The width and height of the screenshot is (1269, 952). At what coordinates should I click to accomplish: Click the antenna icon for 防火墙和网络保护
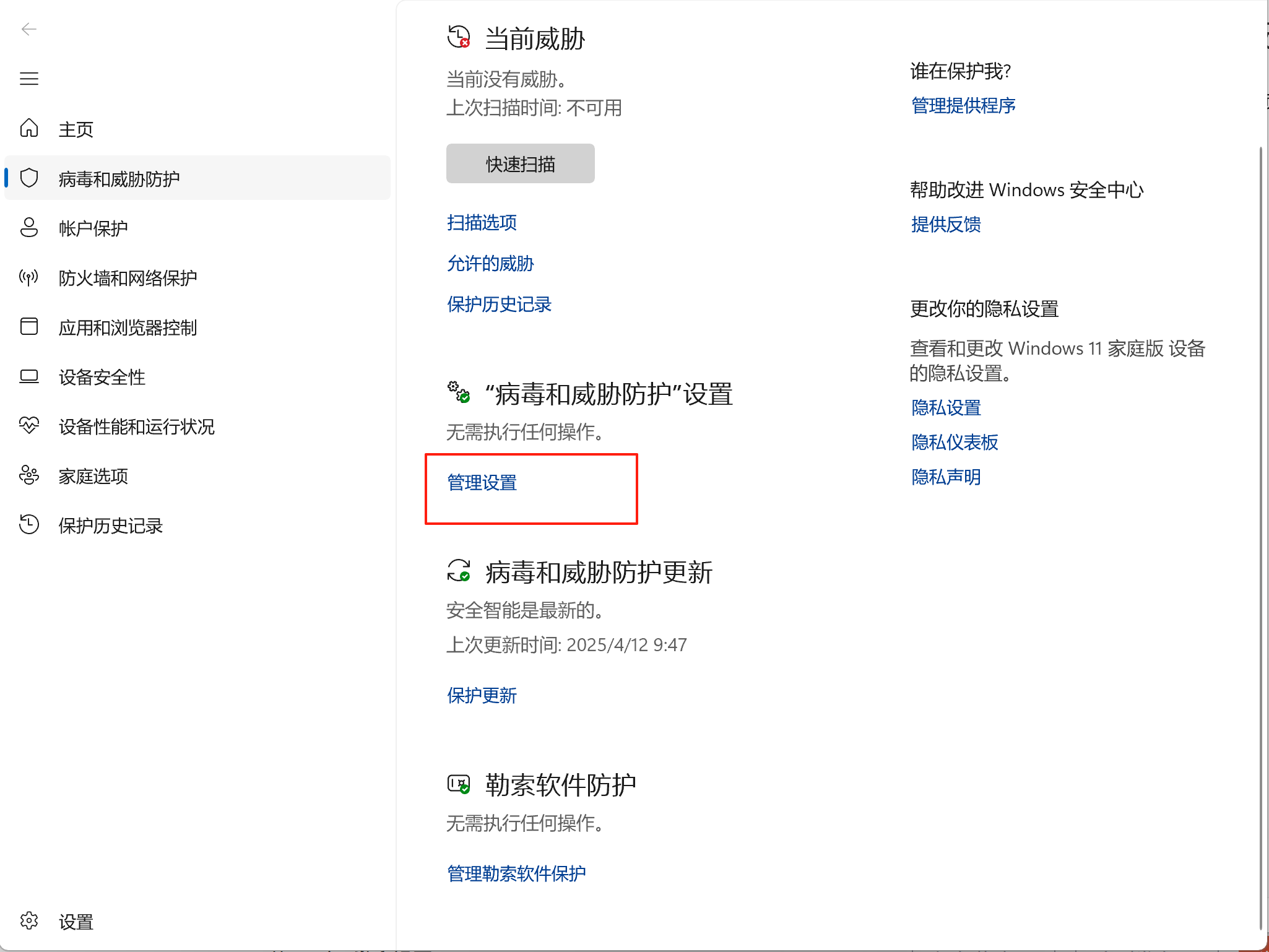29,277
